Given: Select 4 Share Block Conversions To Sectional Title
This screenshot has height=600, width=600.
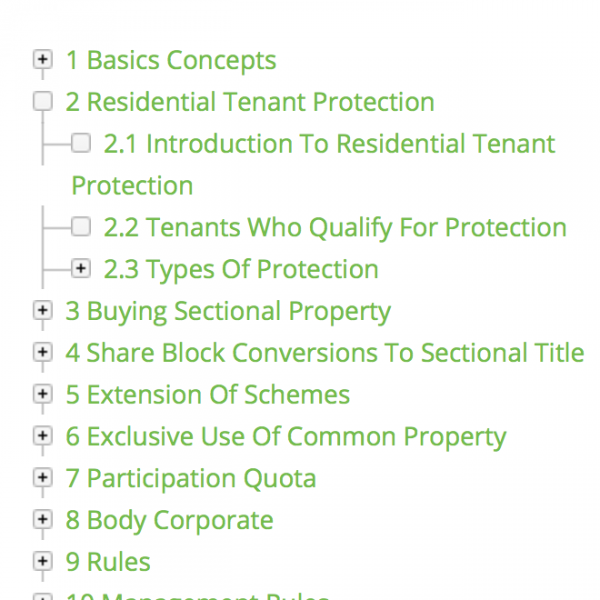Looking at the screenshot, I should click(325, 353).
